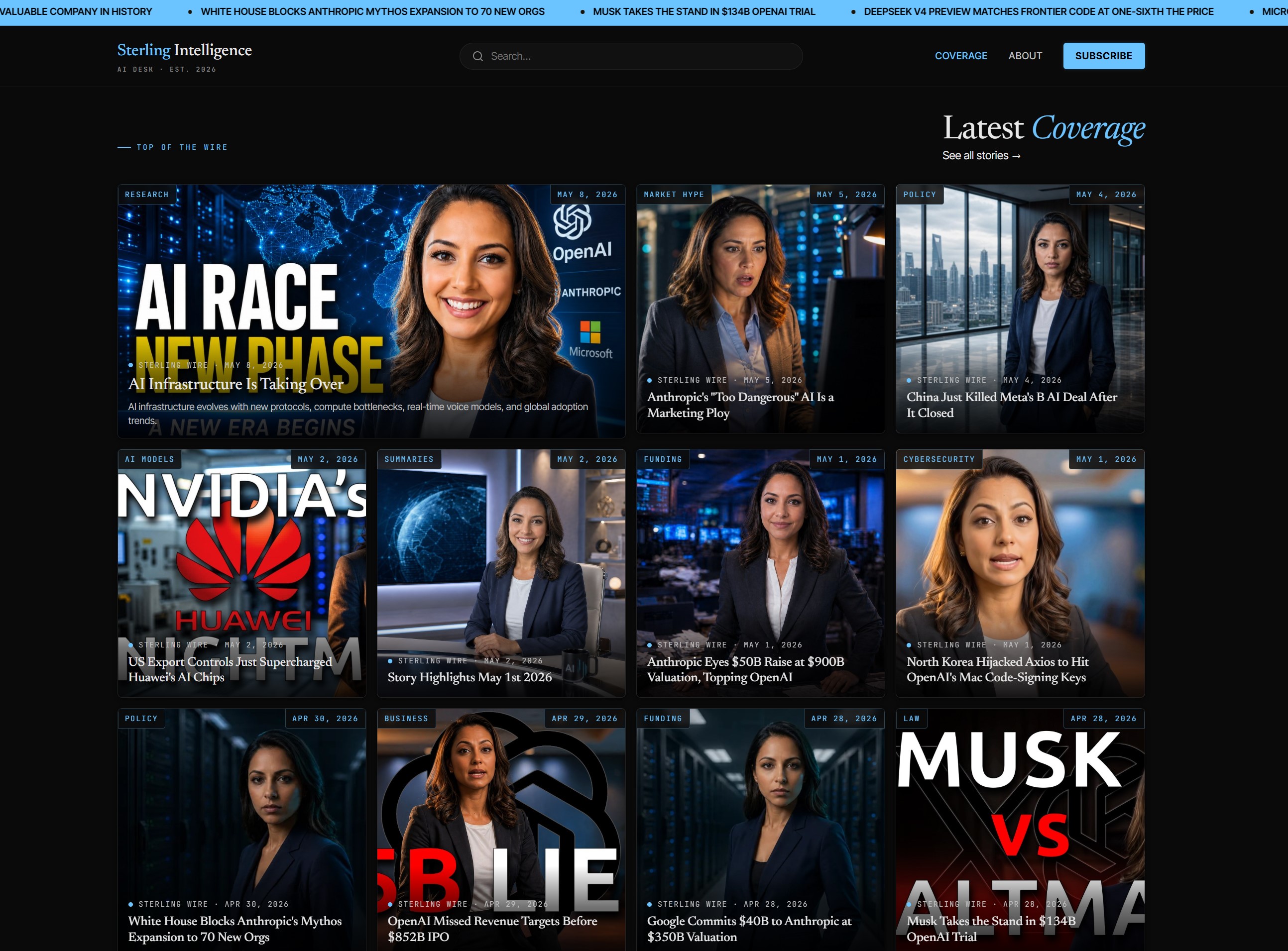Click Funding tag on Anthropic raise card
Screen dimensions: 1288x951
pos(663,459)
